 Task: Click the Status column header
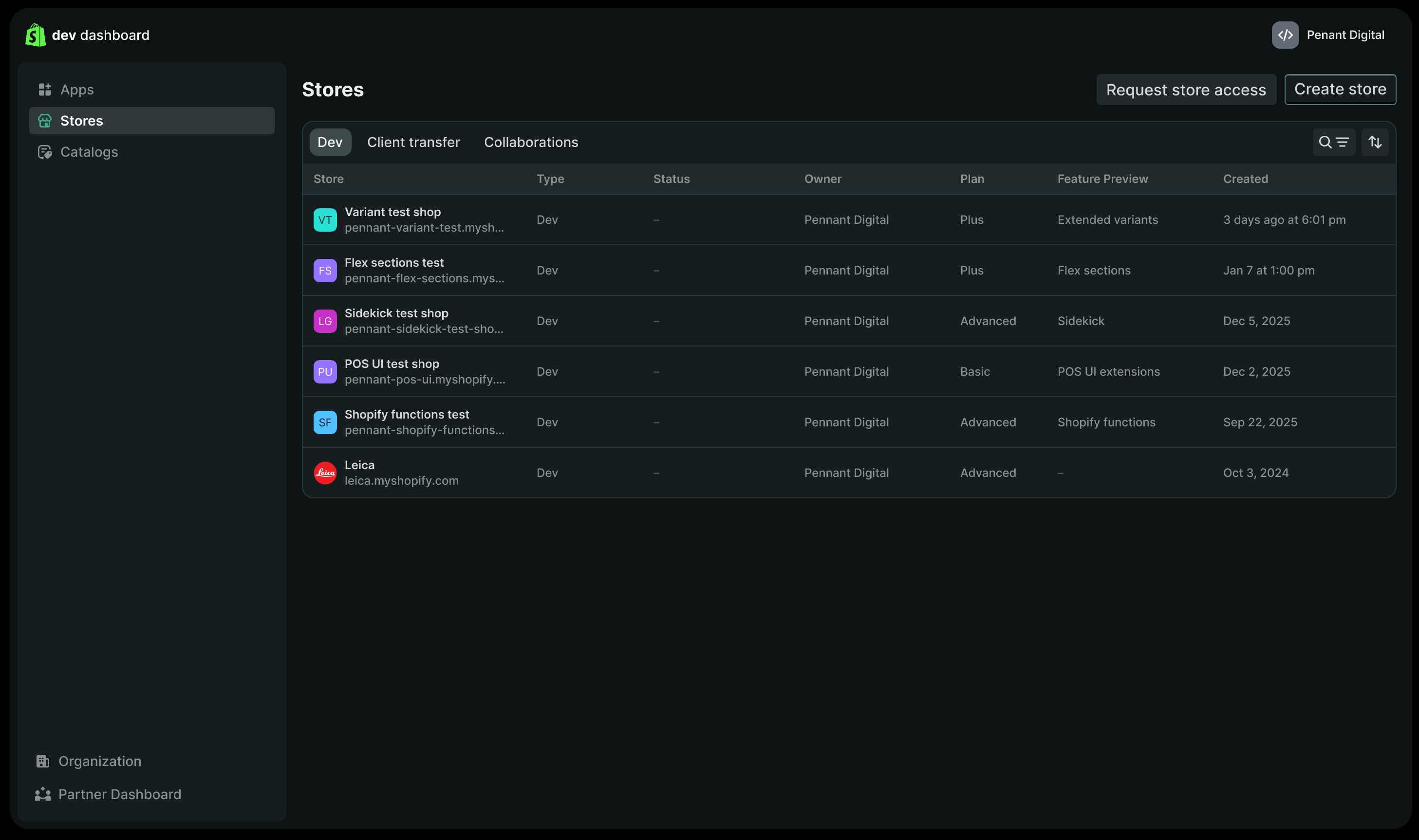pos(671,179)
